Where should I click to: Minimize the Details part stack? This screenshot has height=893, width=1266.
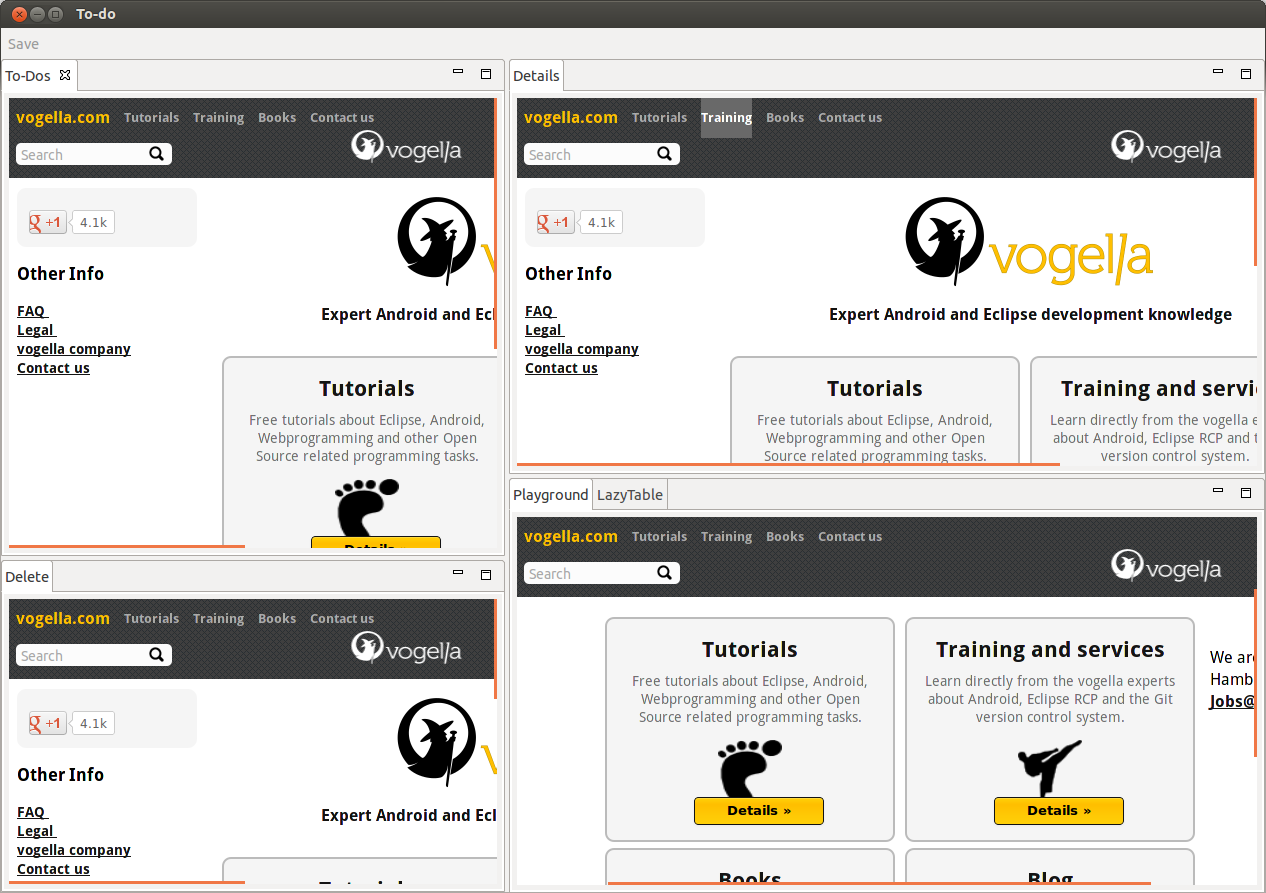(1218, 72)
